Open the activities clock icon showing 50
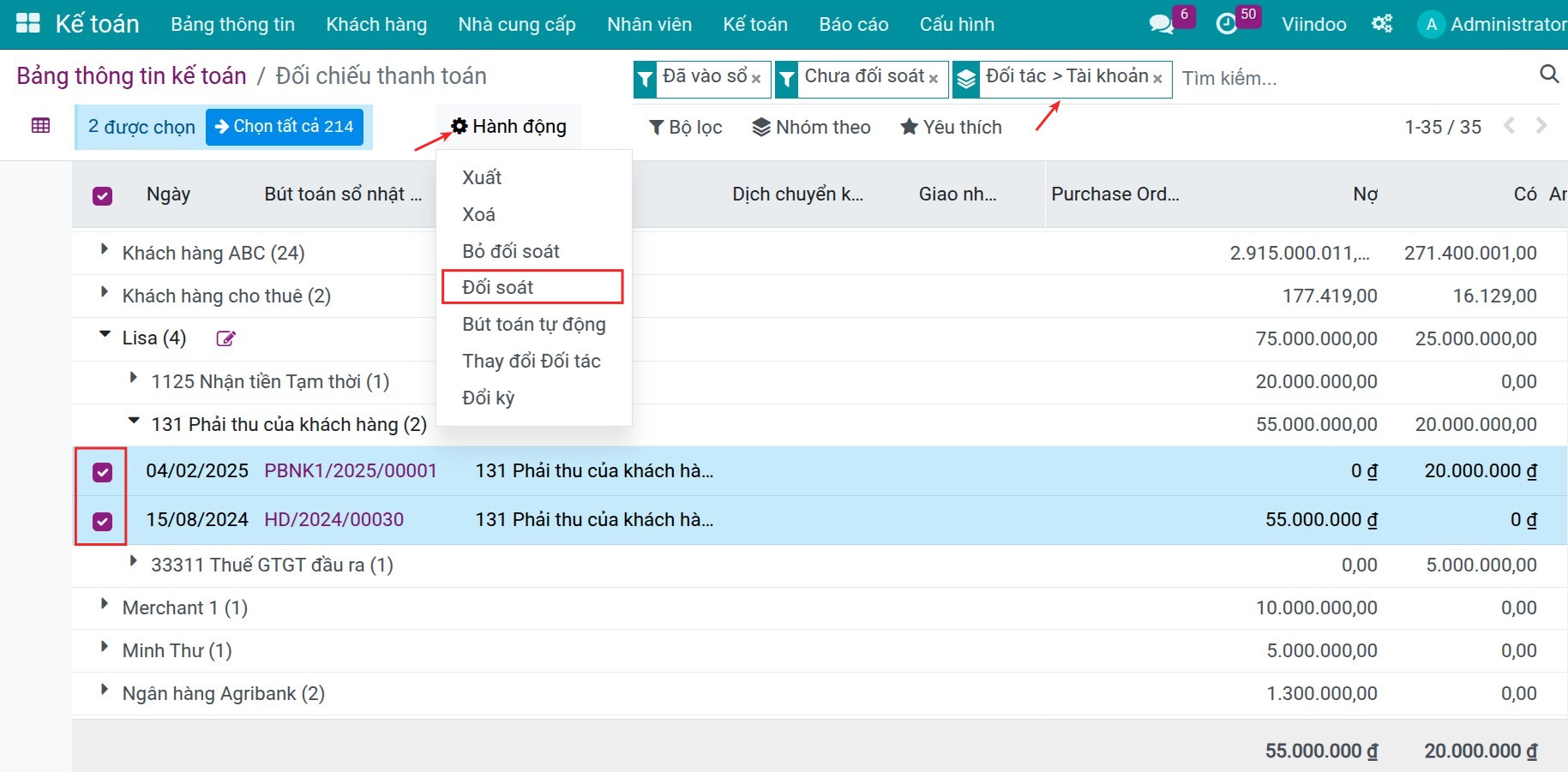 click(1228, 22)
